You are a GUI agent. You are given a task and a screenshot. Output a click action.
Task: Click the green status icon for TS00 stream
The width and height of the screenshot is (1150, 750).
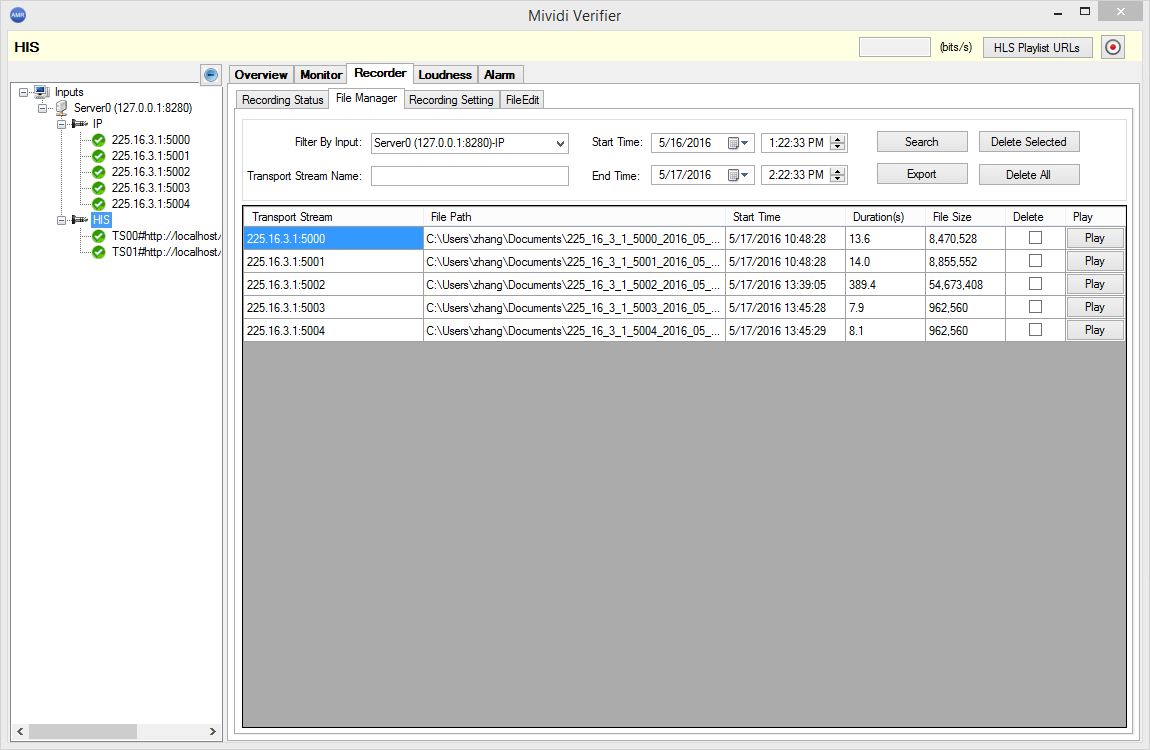click(x=99, y=236)
